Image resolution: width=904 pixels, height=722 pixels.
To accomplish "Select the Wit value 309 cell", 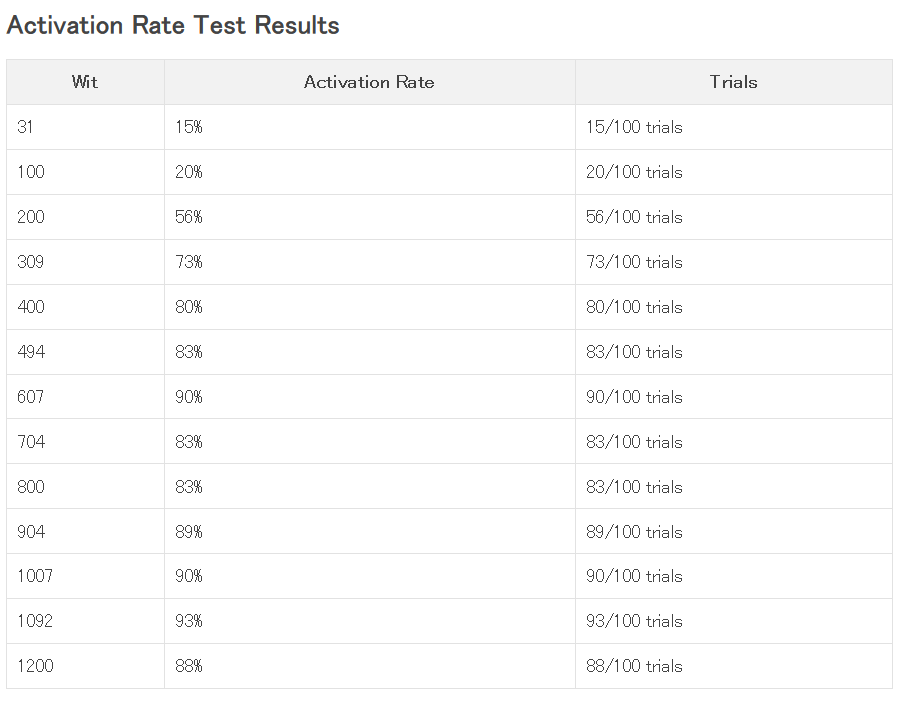I will tap(85, 262).
